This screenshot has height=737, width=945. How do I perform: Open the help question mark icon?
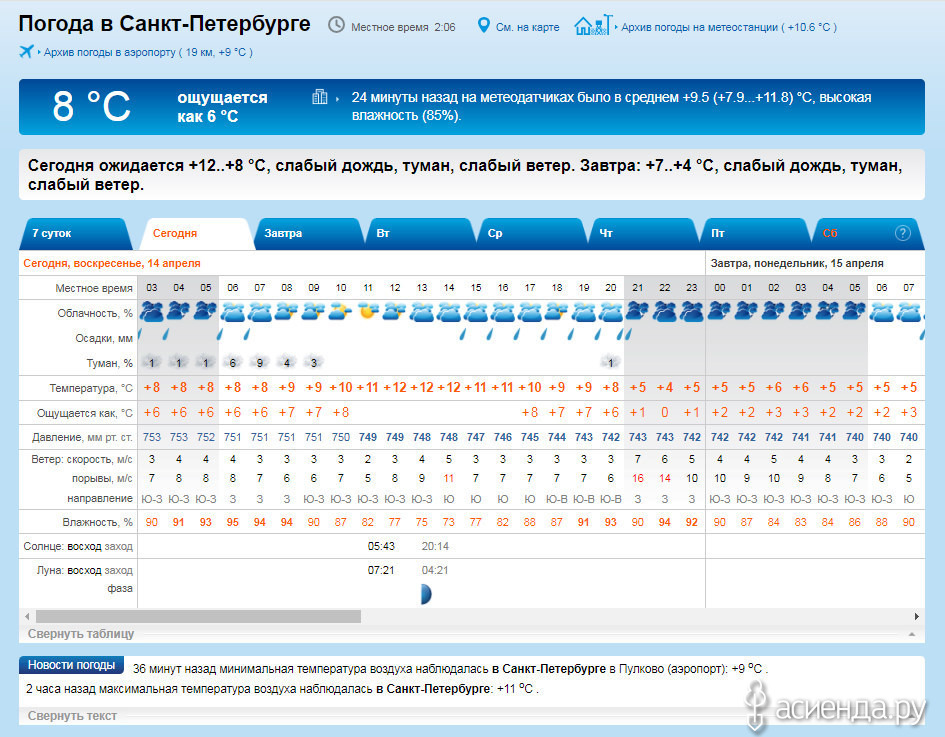coord(902,233)
